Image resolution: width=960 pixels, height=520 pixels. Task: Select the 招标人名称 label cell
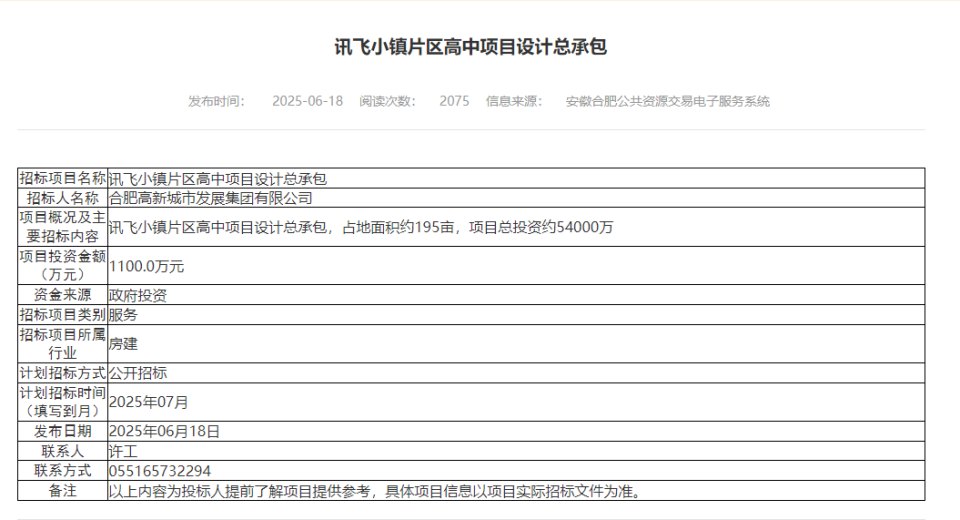click(x=62, y=198)
